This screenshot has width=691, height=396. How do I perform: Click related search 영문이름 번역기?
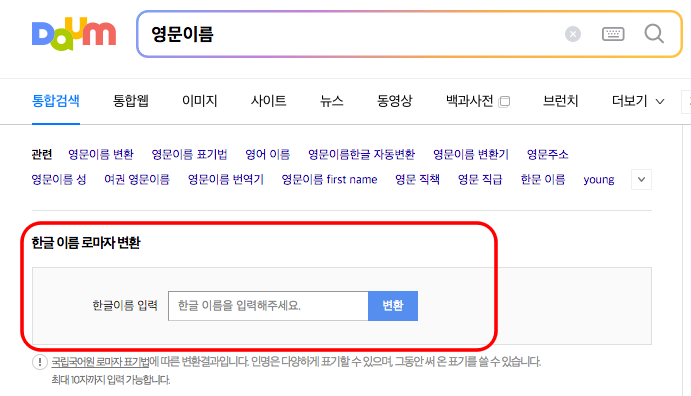[226, 179]
